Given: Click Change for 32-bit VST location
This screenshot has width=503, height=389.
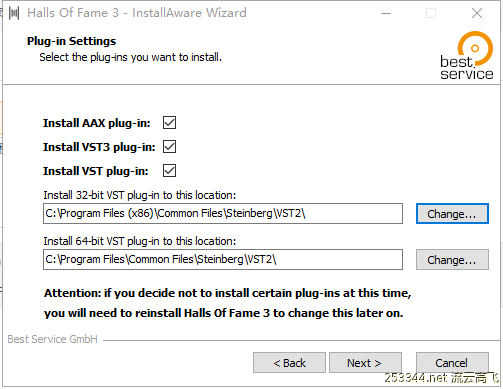Looking at the screenshot, I should [452, 214].
